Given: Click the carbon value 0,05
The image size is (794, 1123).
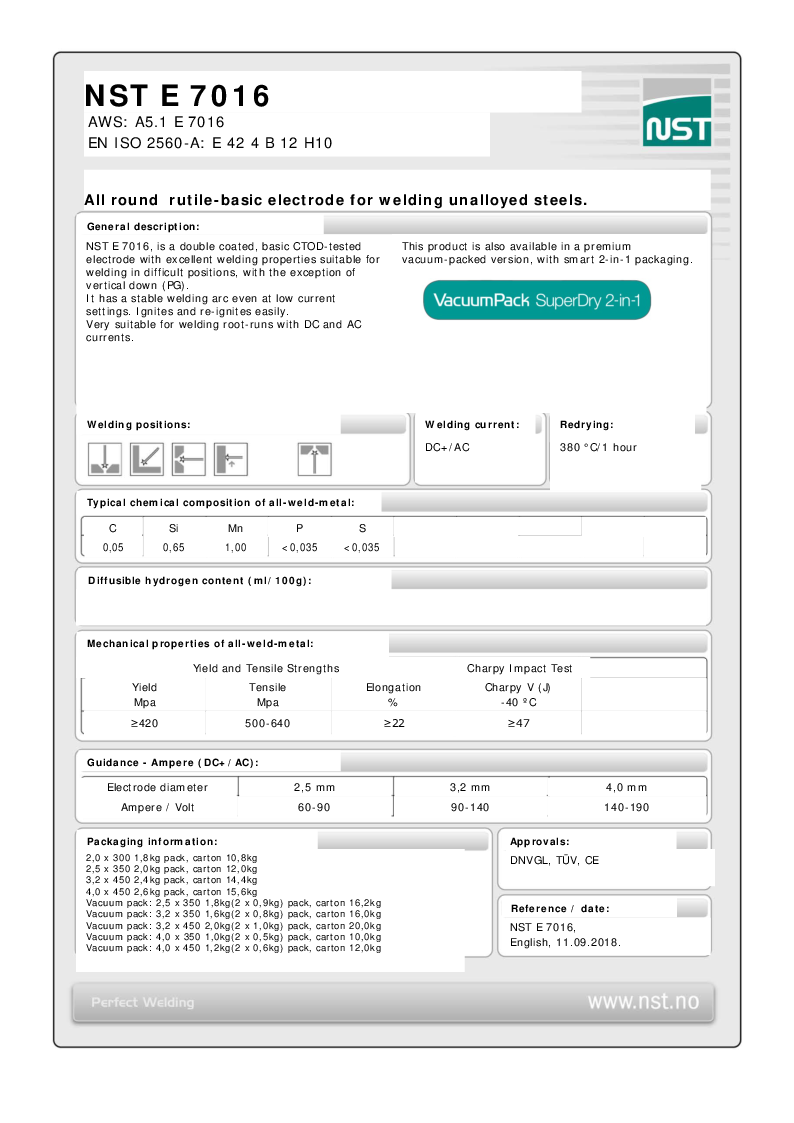Looking at the screenshot, I should [113, 548].
